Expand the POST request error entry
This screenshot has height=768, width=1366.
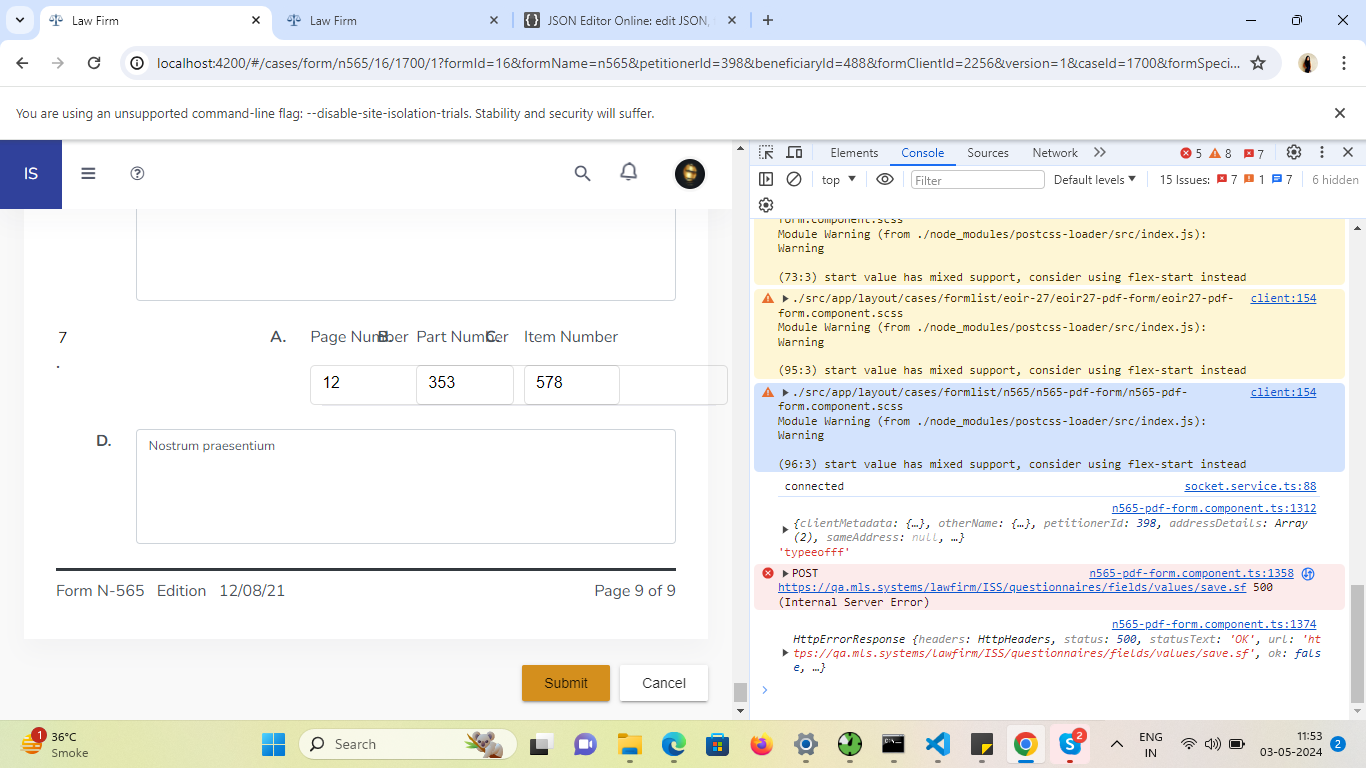pos(786,573)
